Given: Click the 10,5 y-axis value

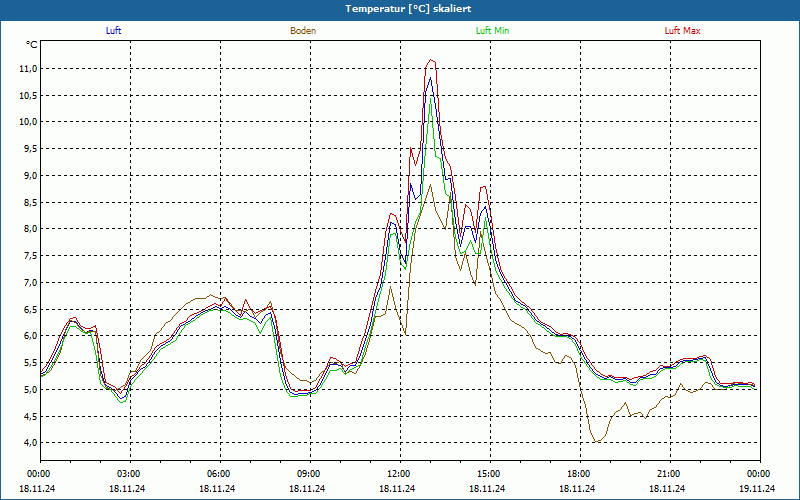Looking at the screenshot, I should (x=28, y=95).
